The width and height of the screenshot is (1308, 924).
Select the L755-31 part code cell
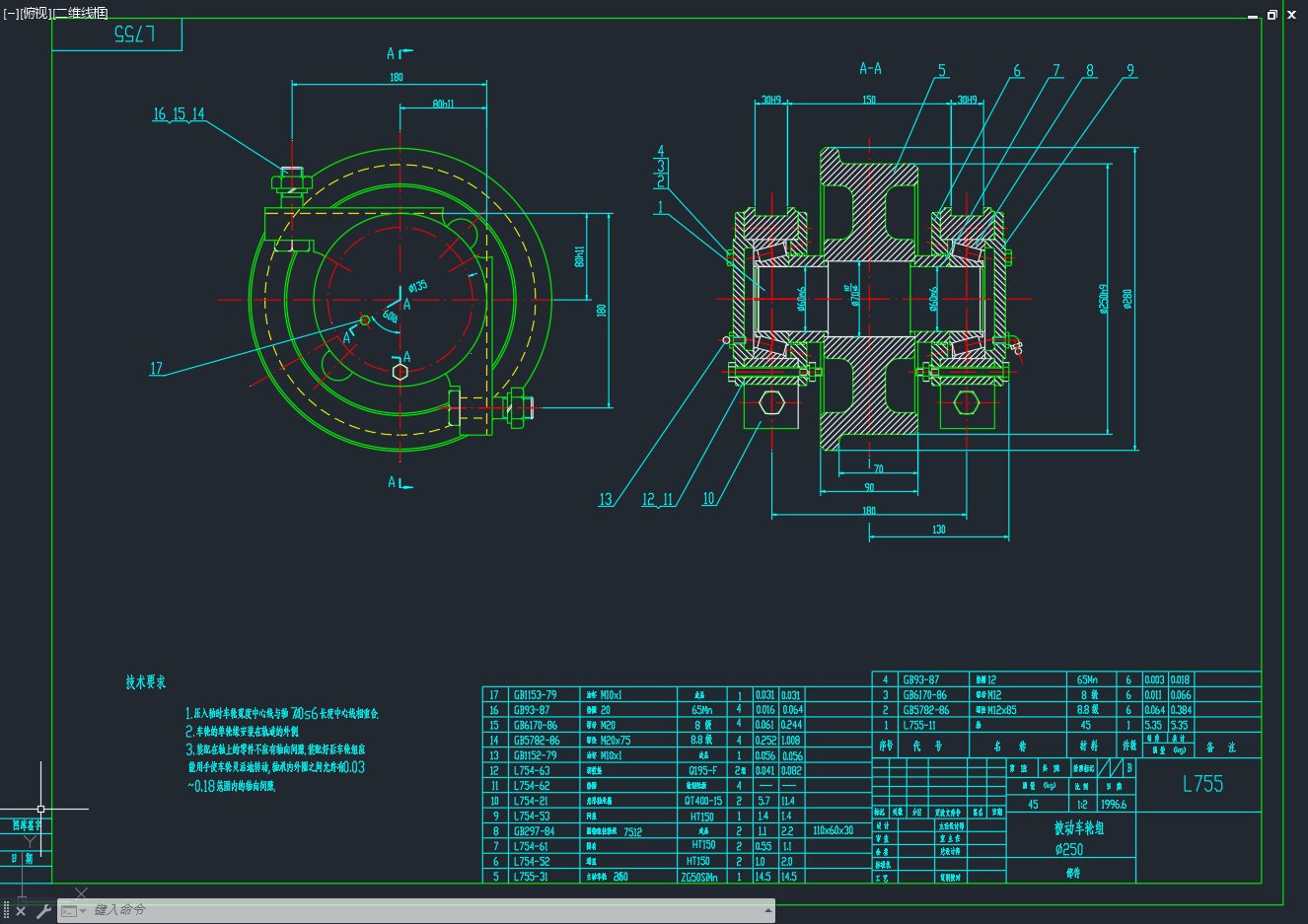[x=531, y=877]
